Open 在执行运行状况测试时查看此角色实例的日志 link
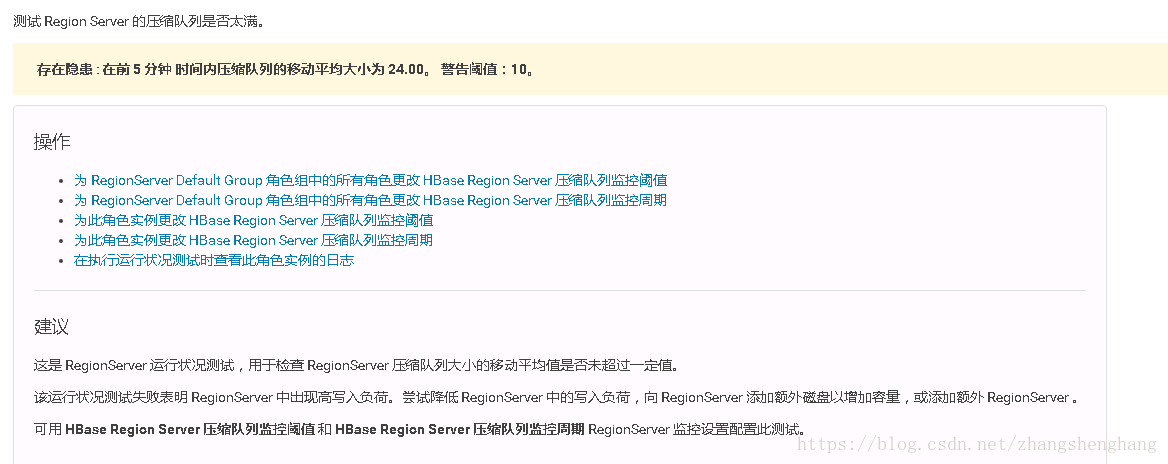The height and width of the screenshot is (464, 1168). 214,261
